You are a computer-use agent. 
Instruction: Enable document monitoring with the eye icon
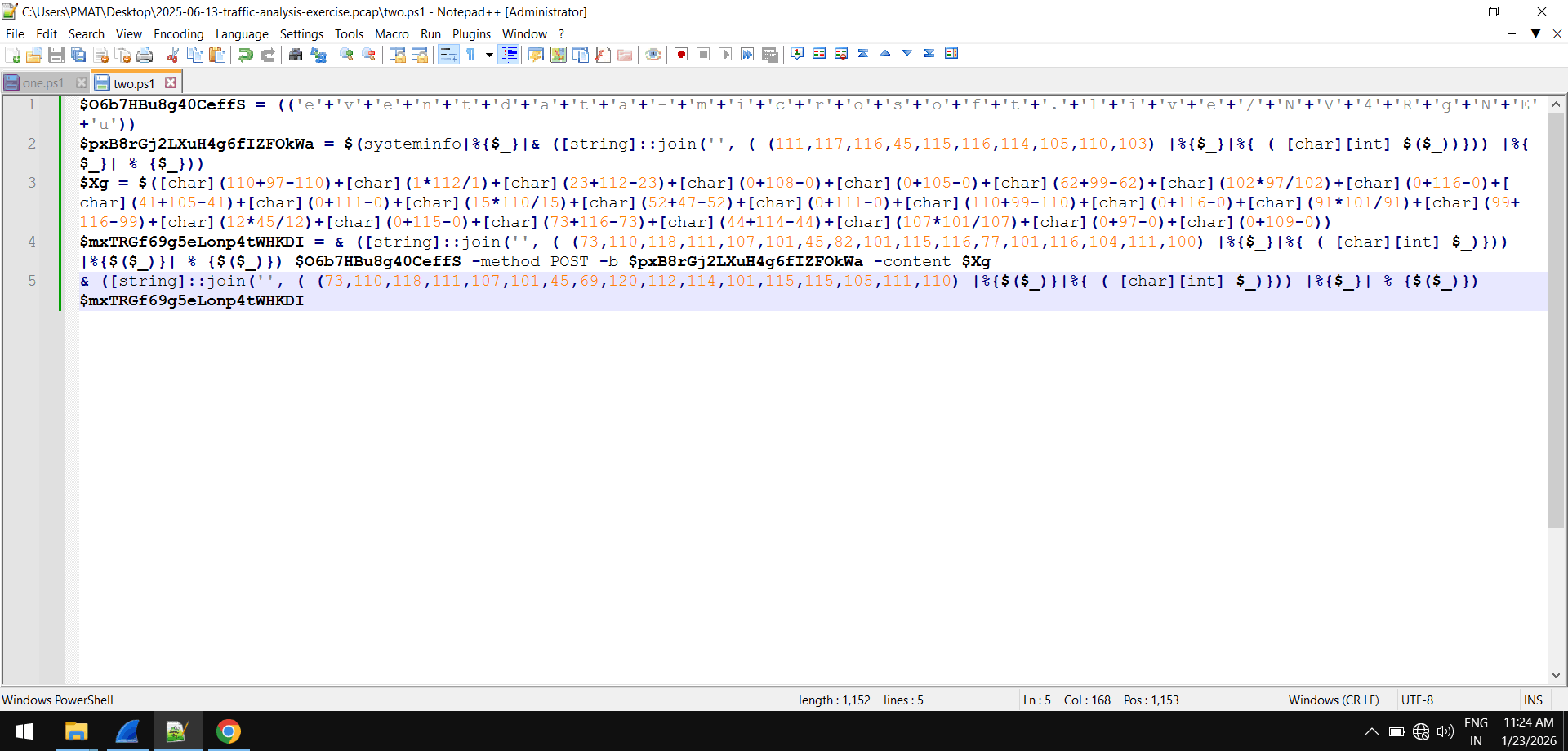pyautogui.click(x=653, y=54)
